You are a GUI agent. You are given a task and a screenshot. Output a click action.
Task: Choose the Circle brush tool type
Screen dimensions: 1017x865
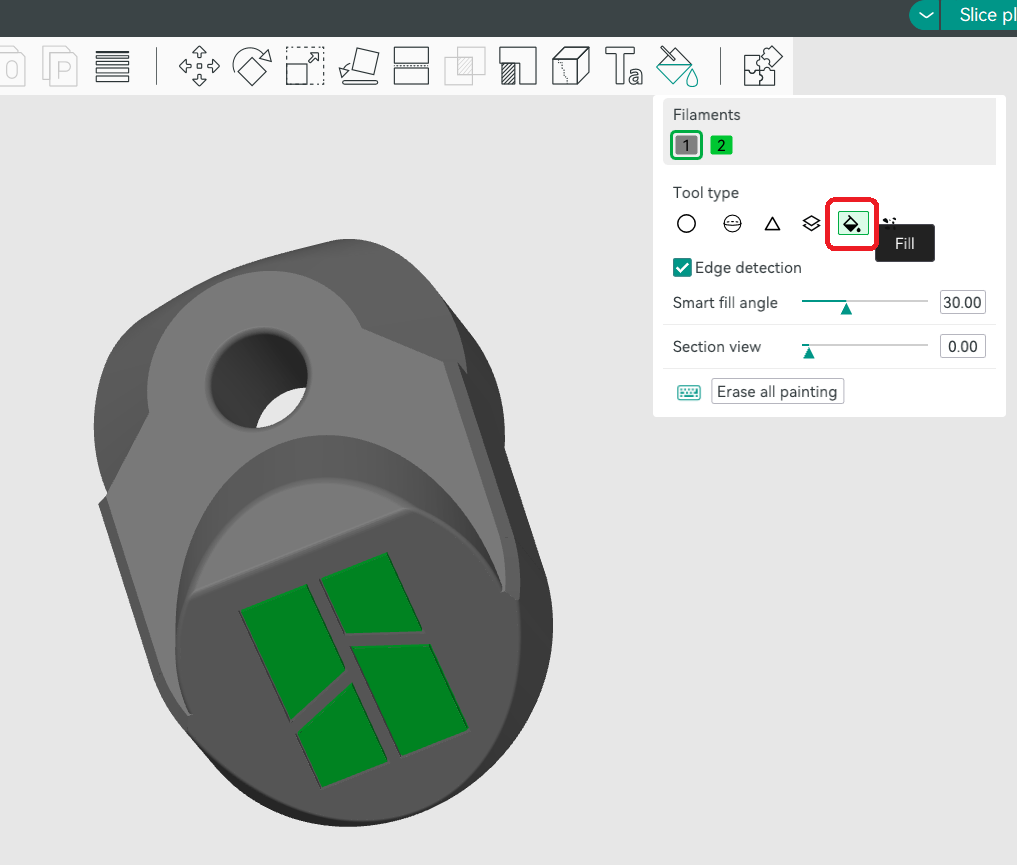[686, 224]
